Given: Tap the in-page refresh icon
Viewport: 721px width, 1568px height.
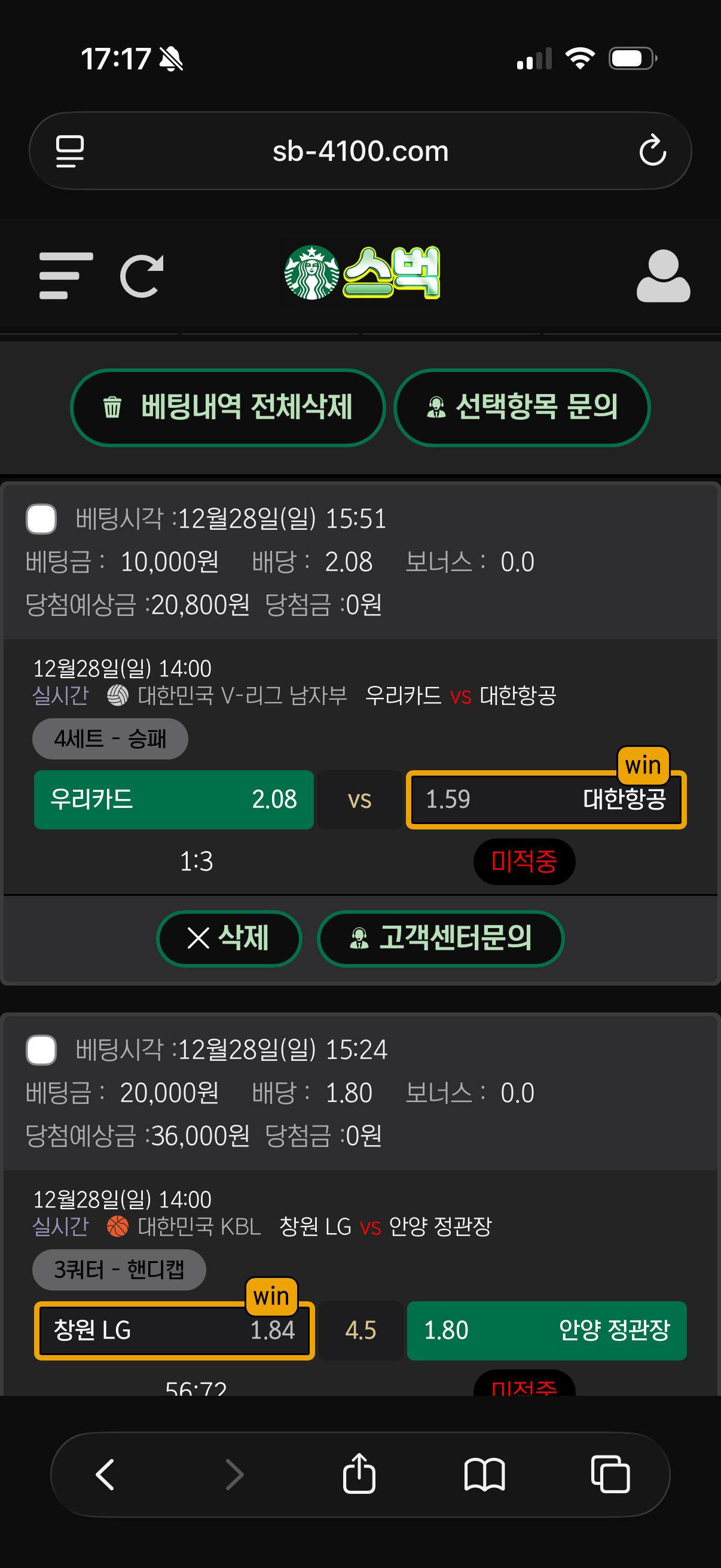Looking at the screenshot, I should tap(142, 276).
